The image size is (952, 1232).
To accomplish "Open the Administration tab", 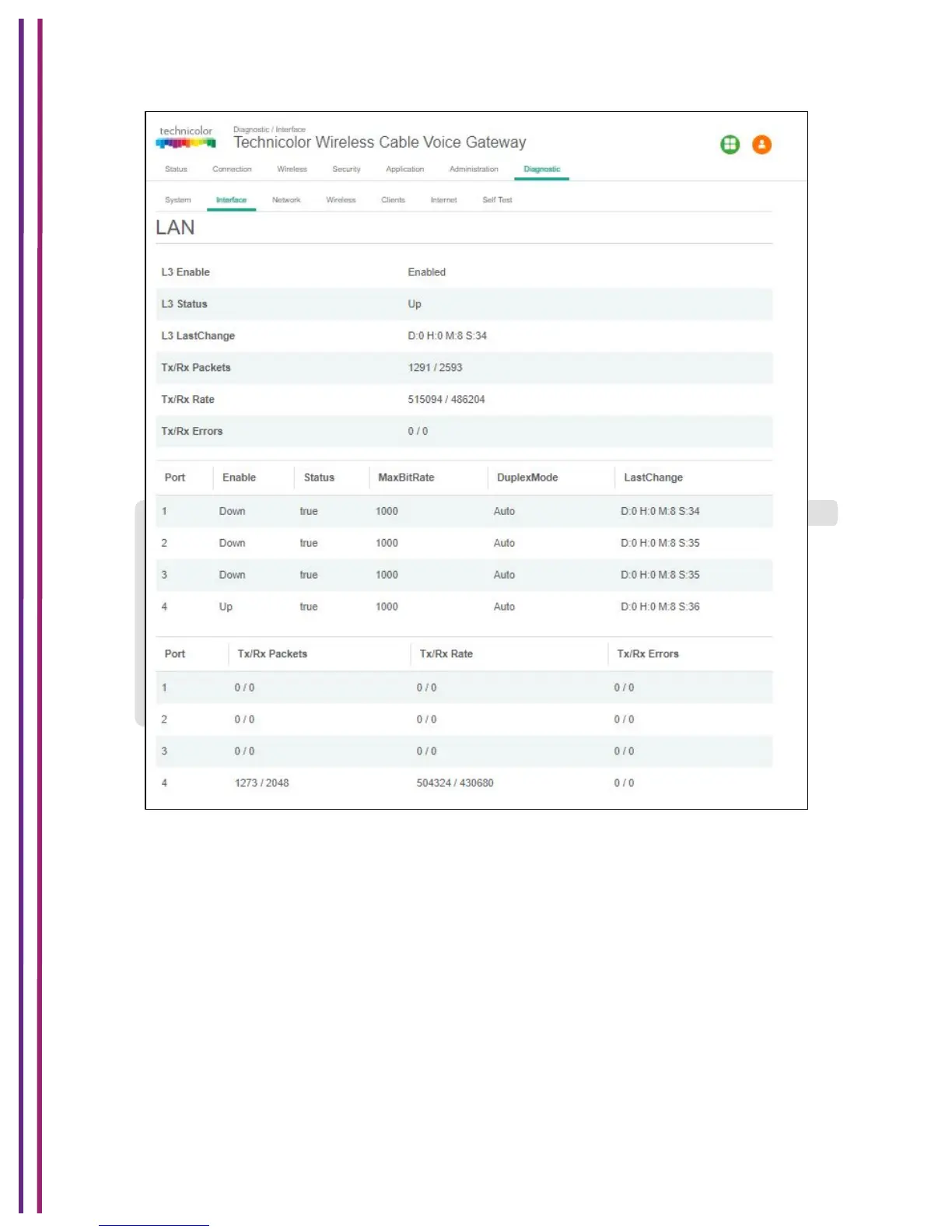I will (474, 169).
